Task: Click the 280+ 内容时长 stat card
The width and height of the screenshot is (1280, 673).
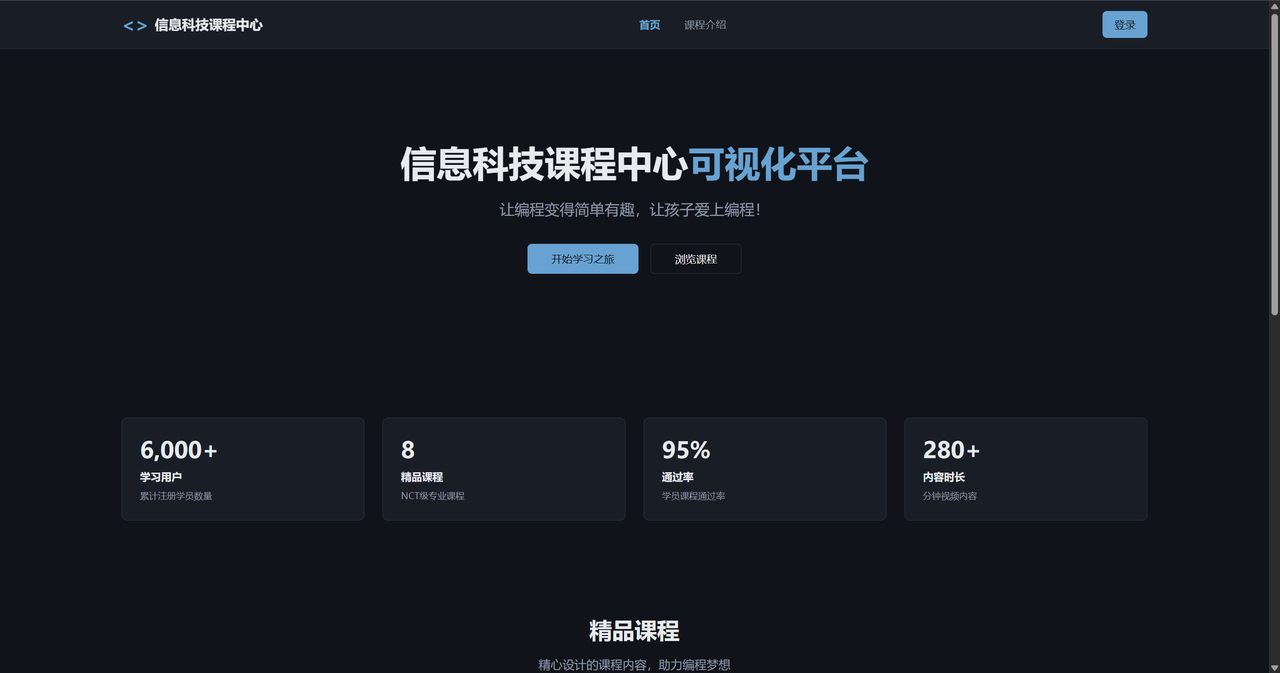Action: (1025, 468)
